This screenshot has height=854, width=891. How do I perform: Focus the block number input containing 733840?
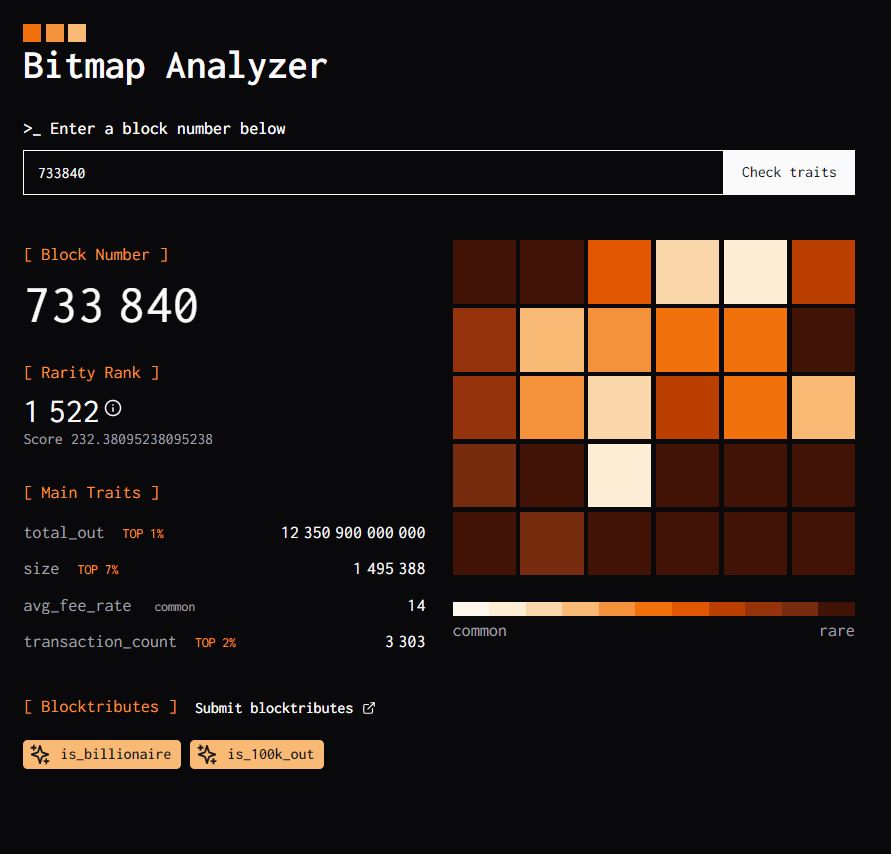373,173
